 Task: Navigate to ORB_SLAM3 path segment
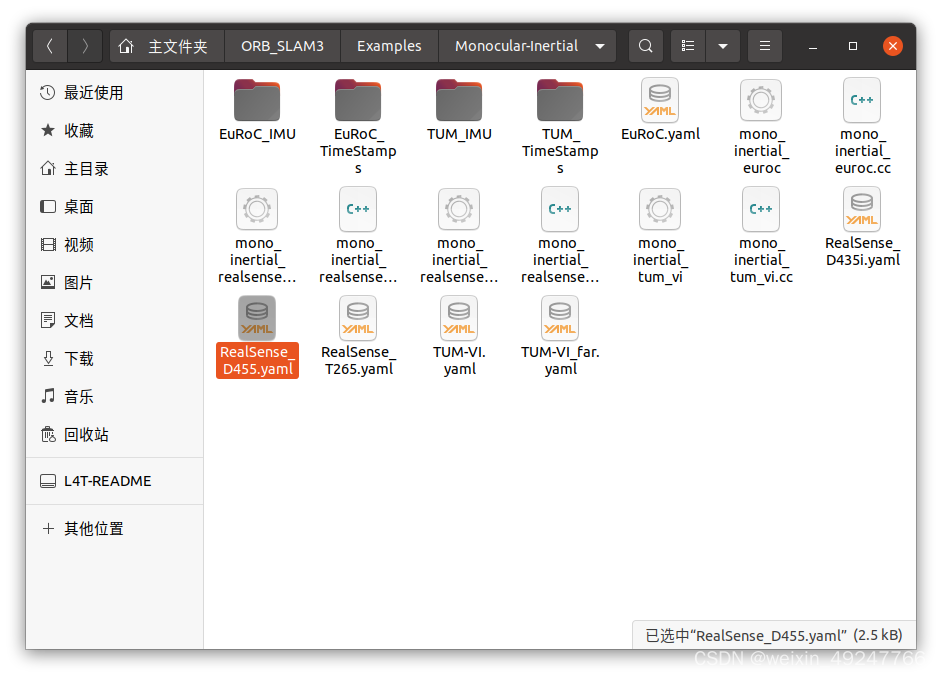click(x=282, y=46)
